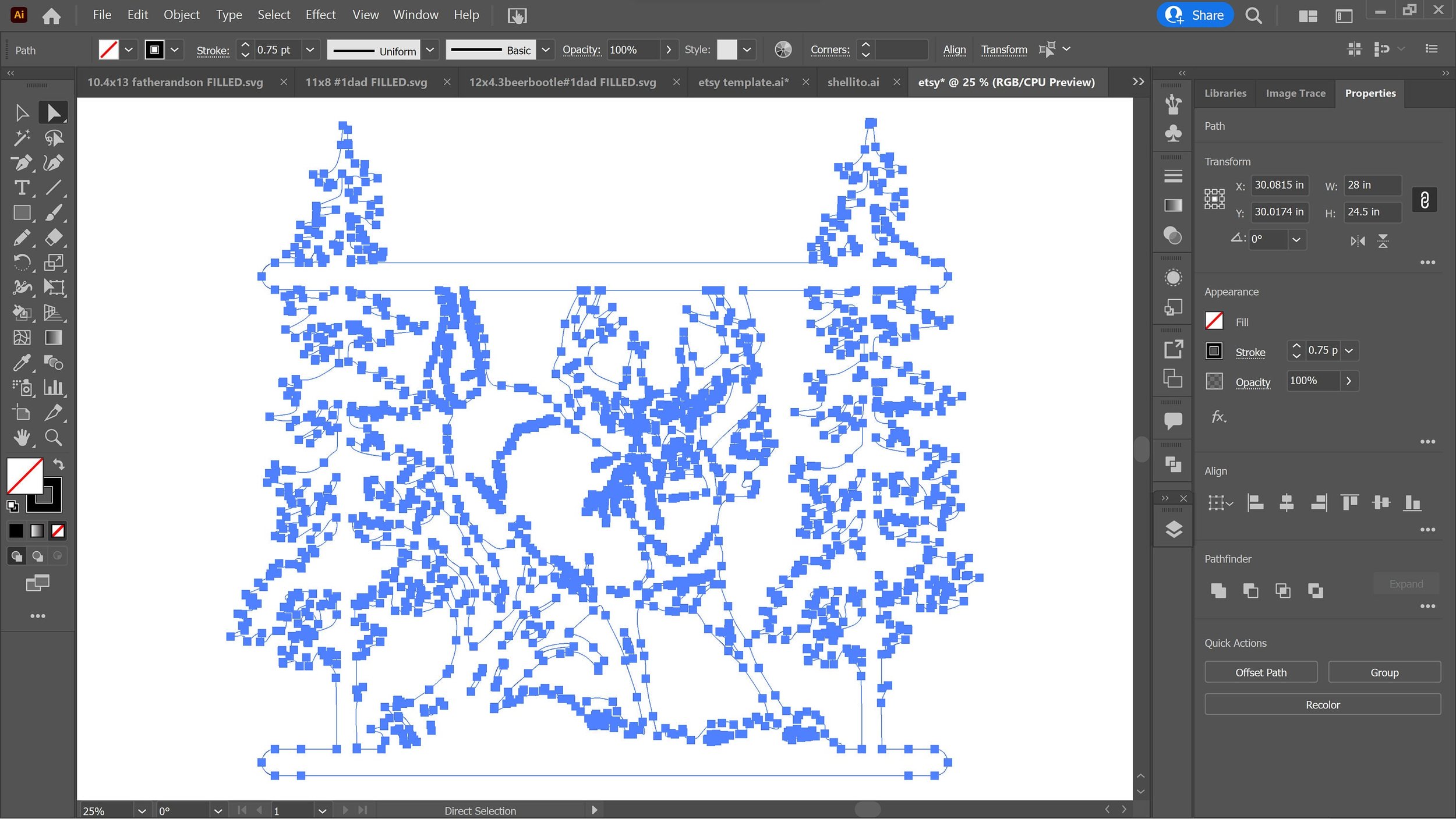Select the Line Segment tool
Image resolution: width=1456 pixels, height=819 pixels.
pos(54,188)
